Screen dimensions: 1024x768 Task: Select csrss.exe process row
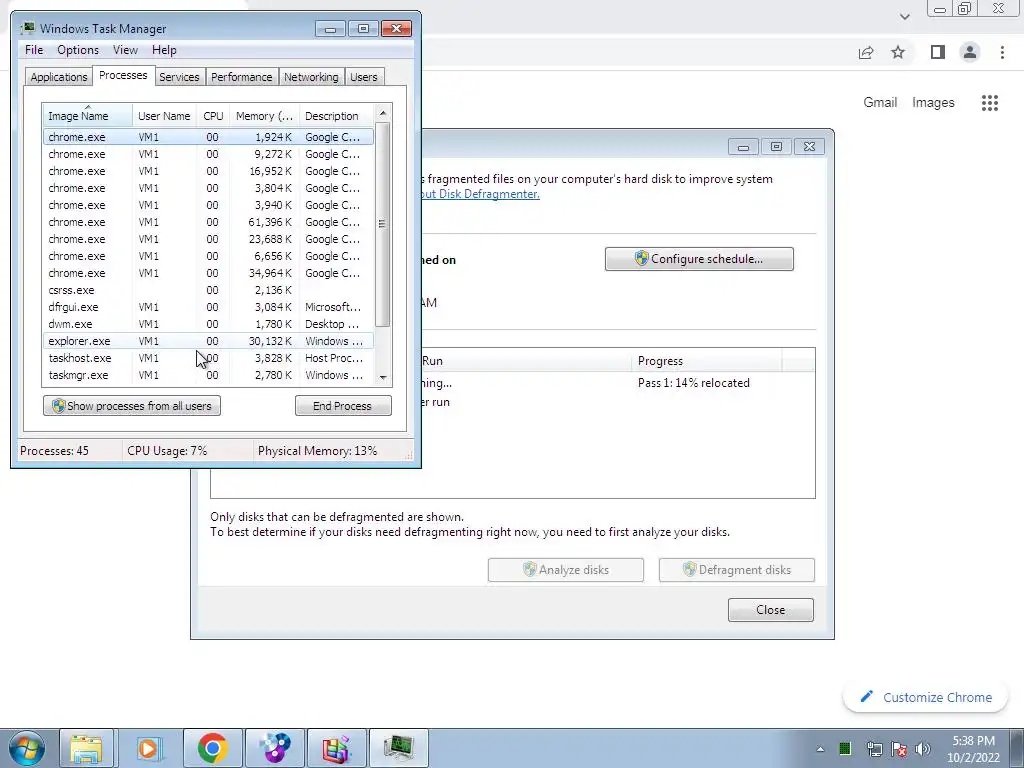pyautogui.click(x=208, y=290)
